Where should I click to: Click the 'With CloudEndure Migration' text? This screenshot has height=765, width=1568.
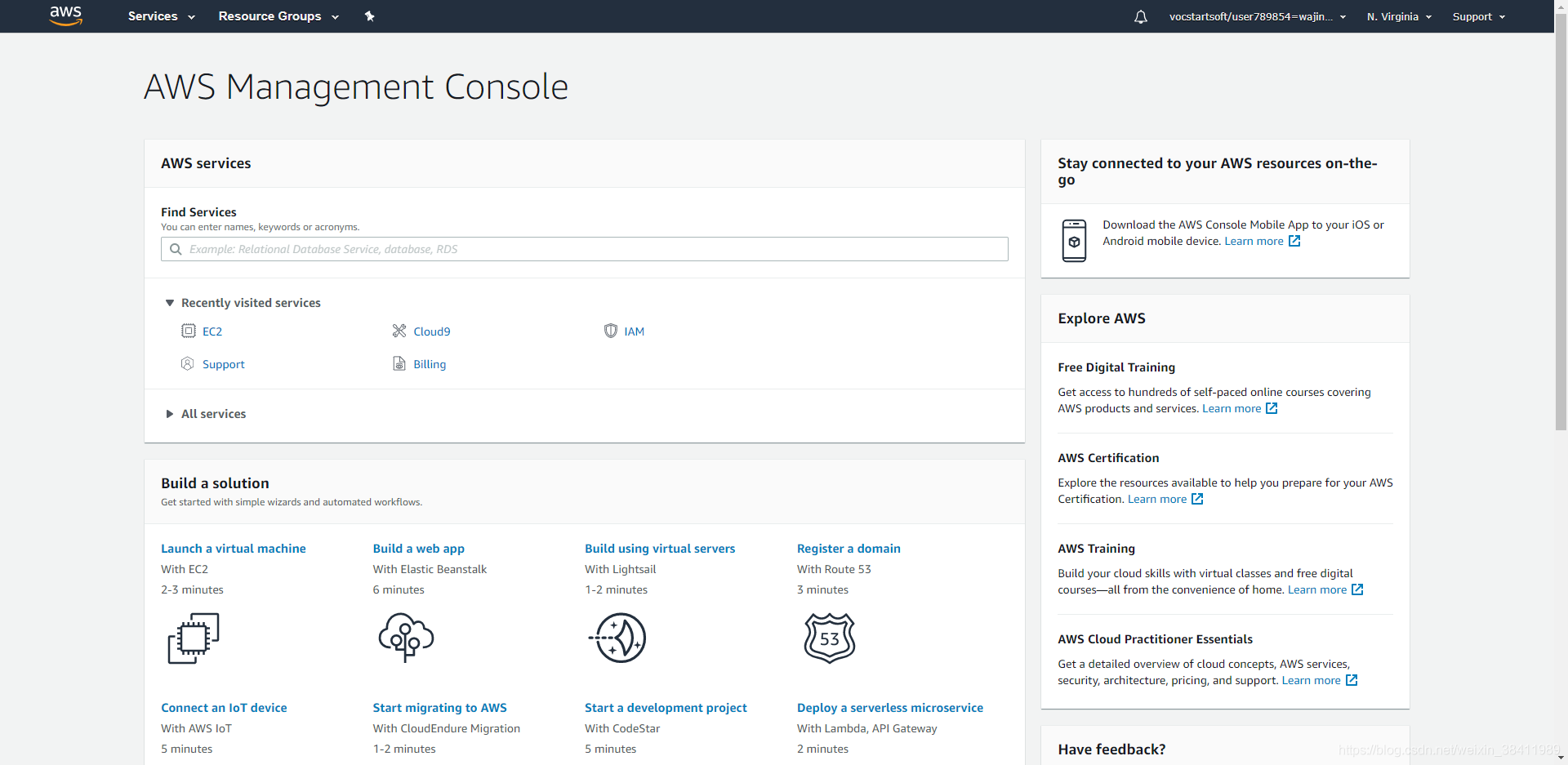tap(447, 728)
